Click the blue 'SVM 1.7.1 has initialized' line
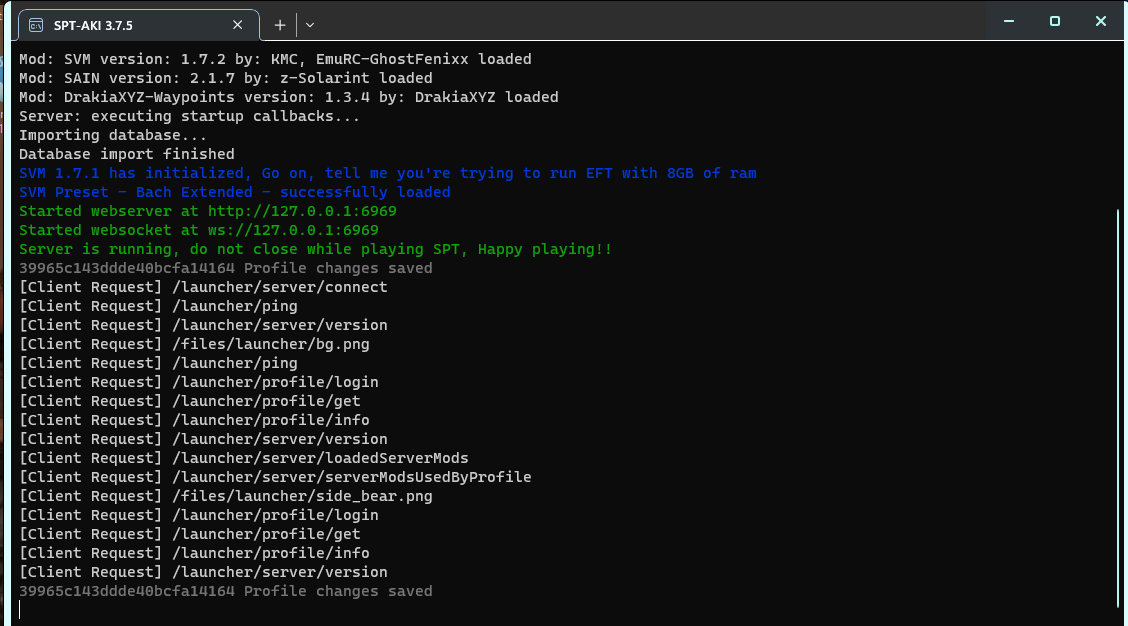The image size is (1128, 626). 388,173
